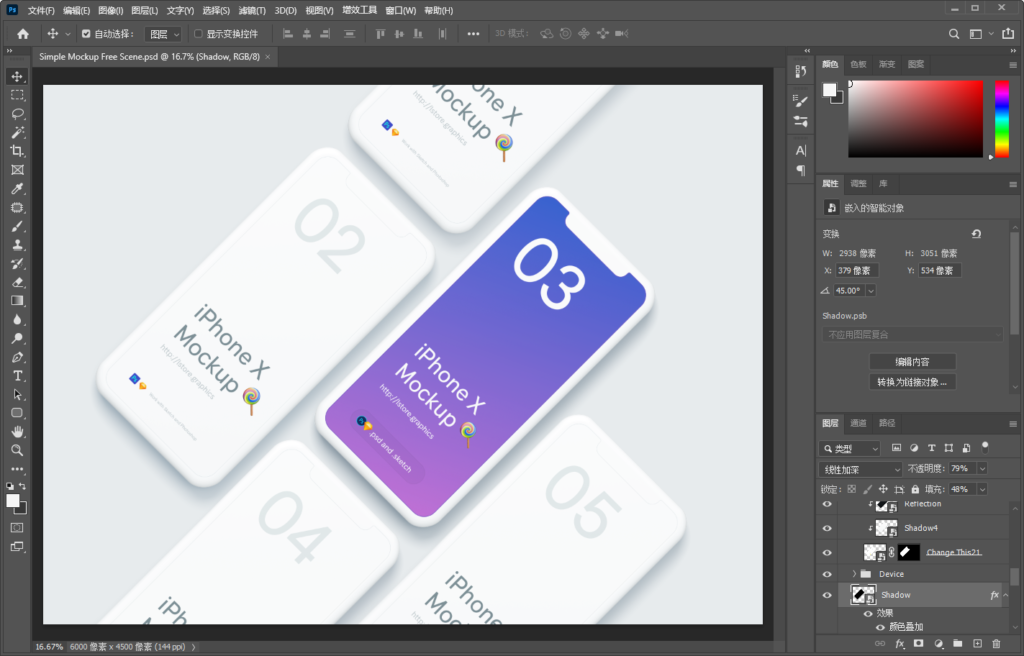Select the Pen tool

(17, 357)
